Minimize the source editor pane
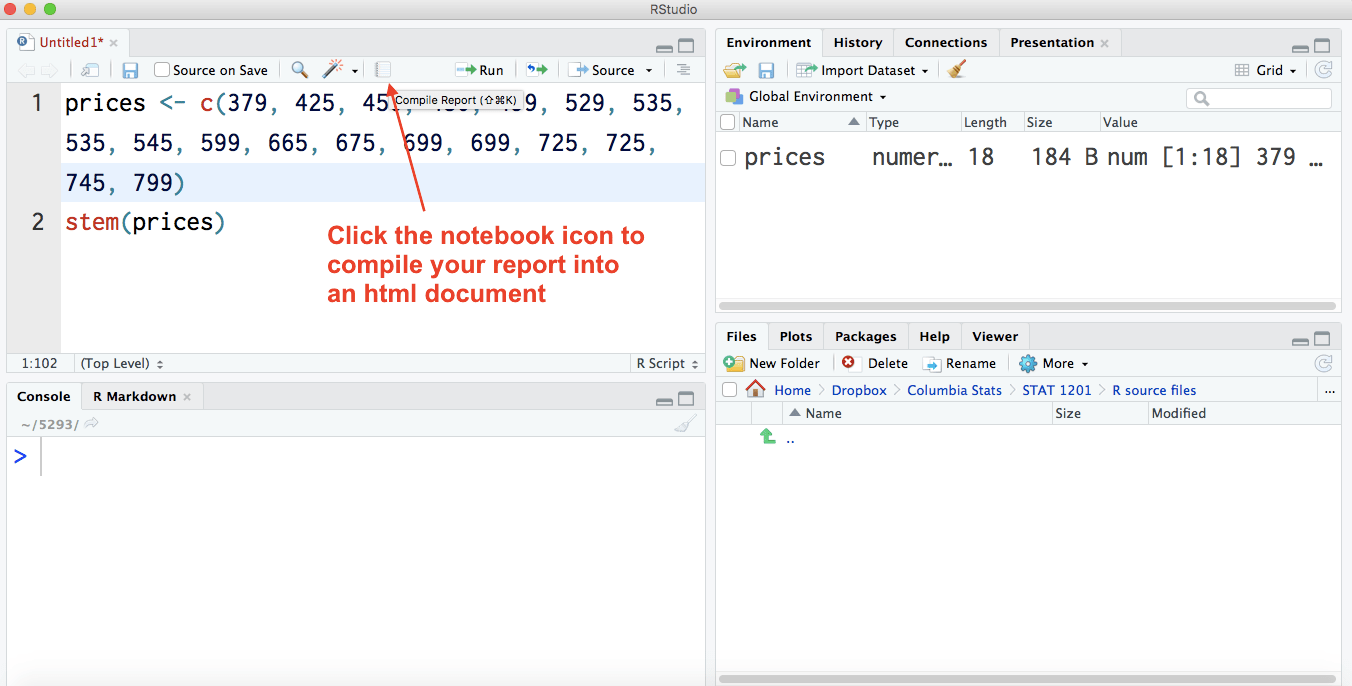1352x686 pixels. point(664,47)
